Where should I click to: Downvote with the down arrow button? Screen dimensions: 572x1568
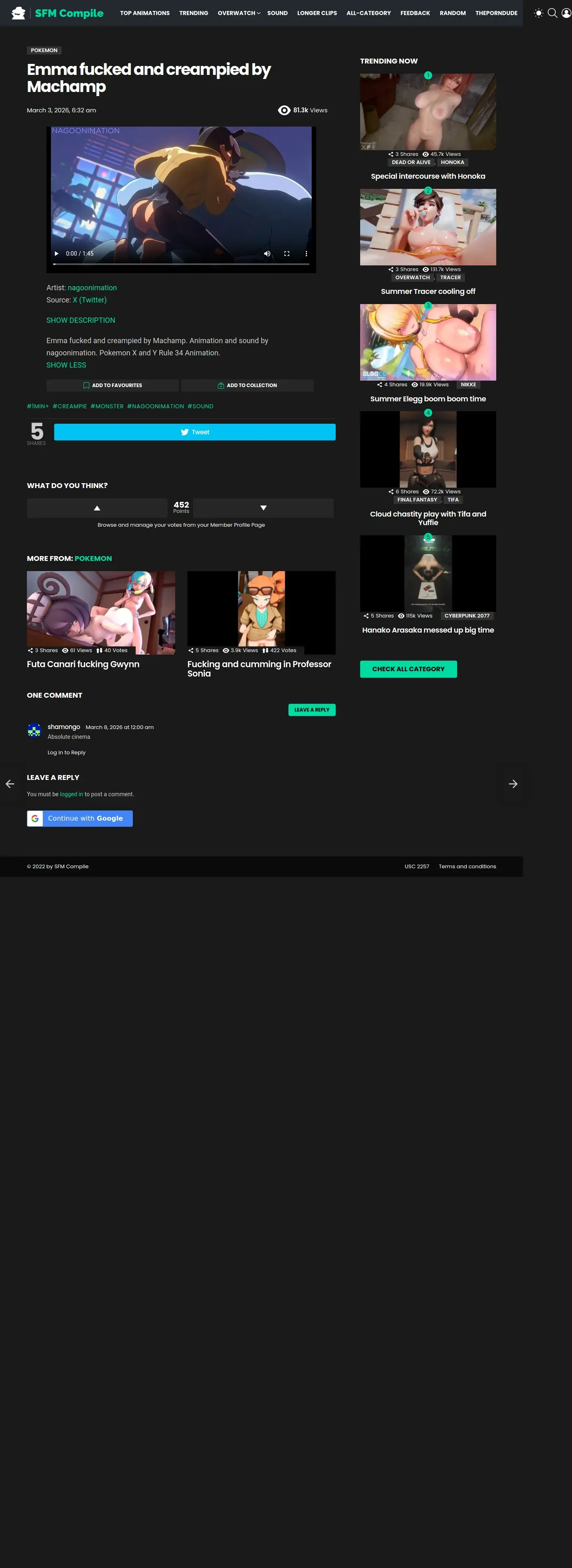point(263,508)
